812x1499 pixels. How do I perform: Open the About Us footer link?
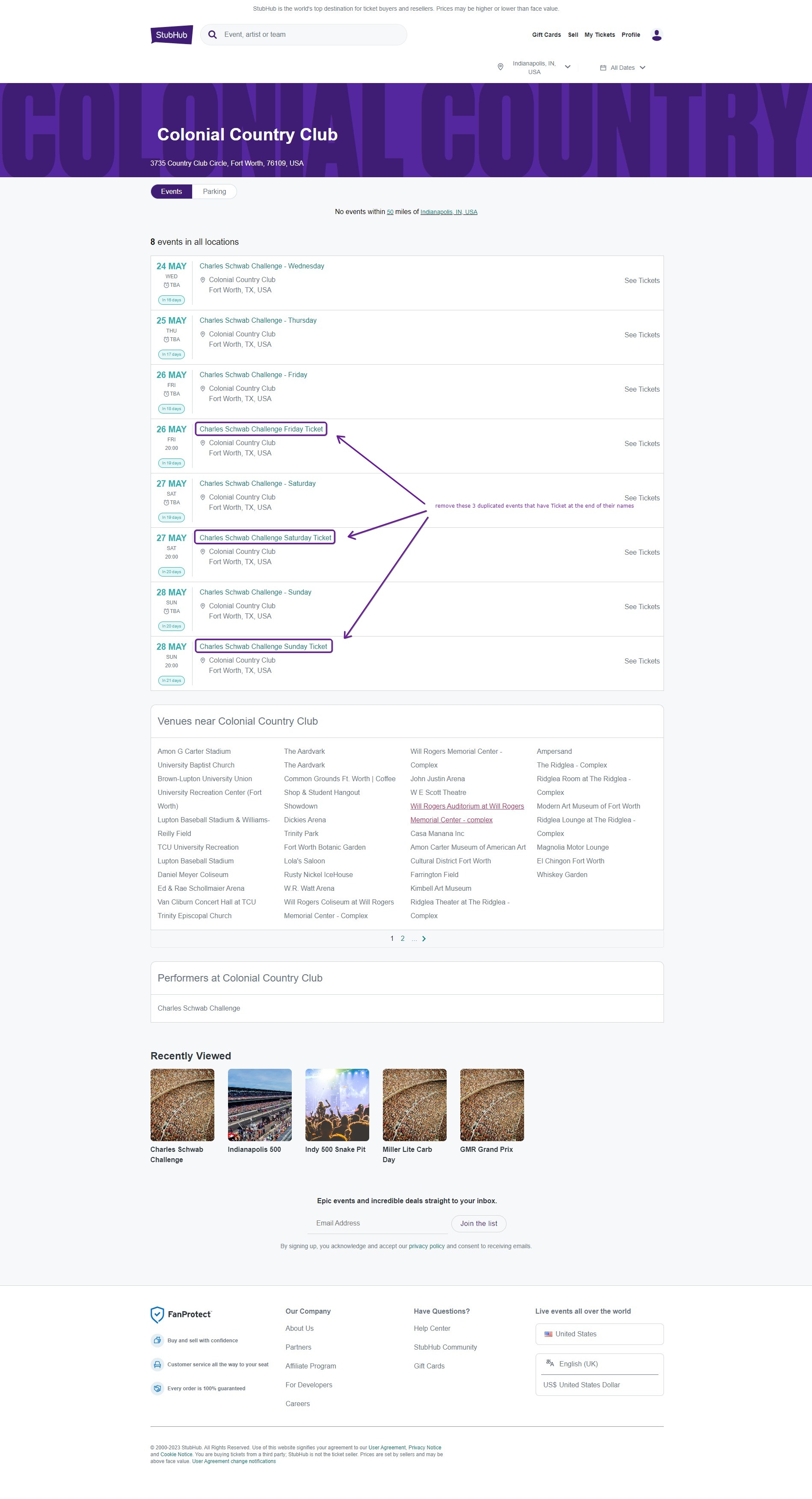coord(299,1329)
